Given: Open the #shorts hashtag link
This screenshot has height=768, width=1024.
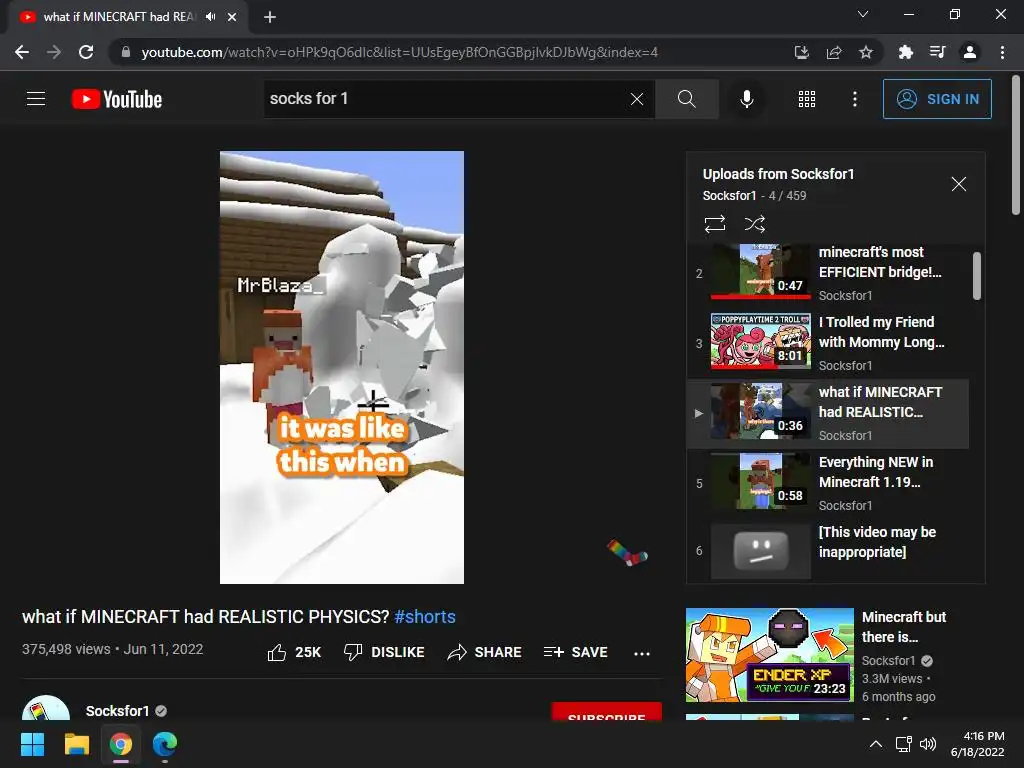Looking at the screenshot, I should [425, 616].
